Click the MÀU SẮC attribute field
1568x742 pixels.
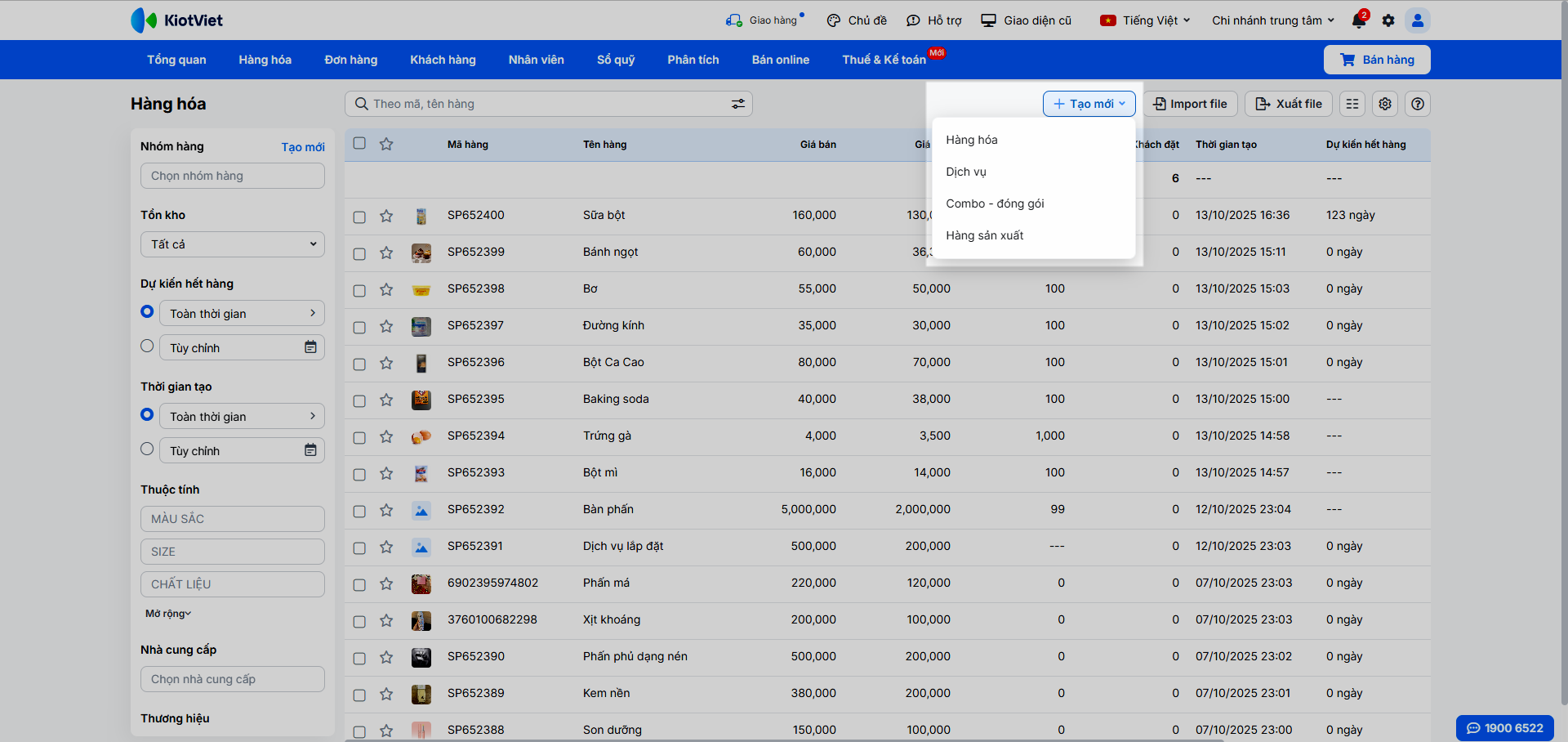[x=233, y=519]
